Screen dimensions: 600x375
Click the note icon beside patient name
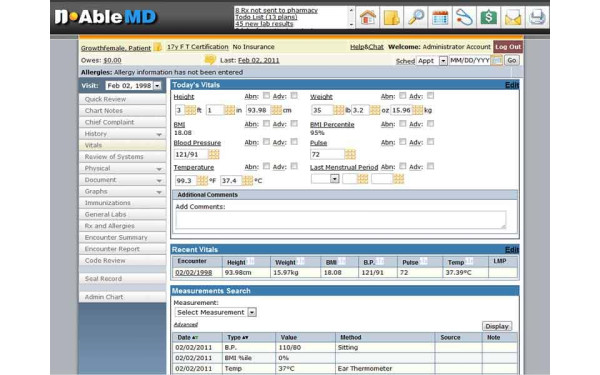click(x=158, y=47)
